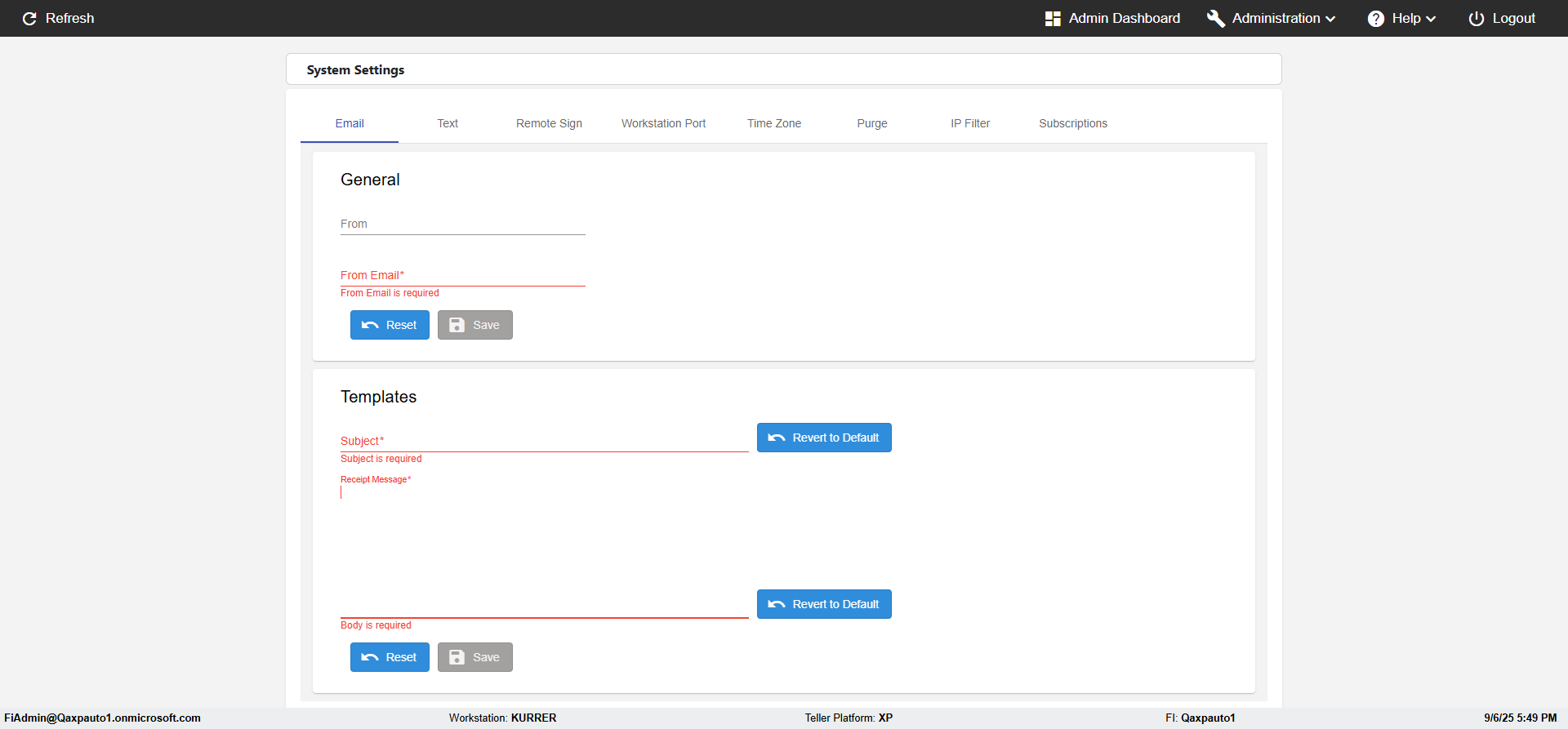Viewport: 1568px width, 729px height.
Task: Expand the Help dropdown chevron
Action: [1430, 19]
